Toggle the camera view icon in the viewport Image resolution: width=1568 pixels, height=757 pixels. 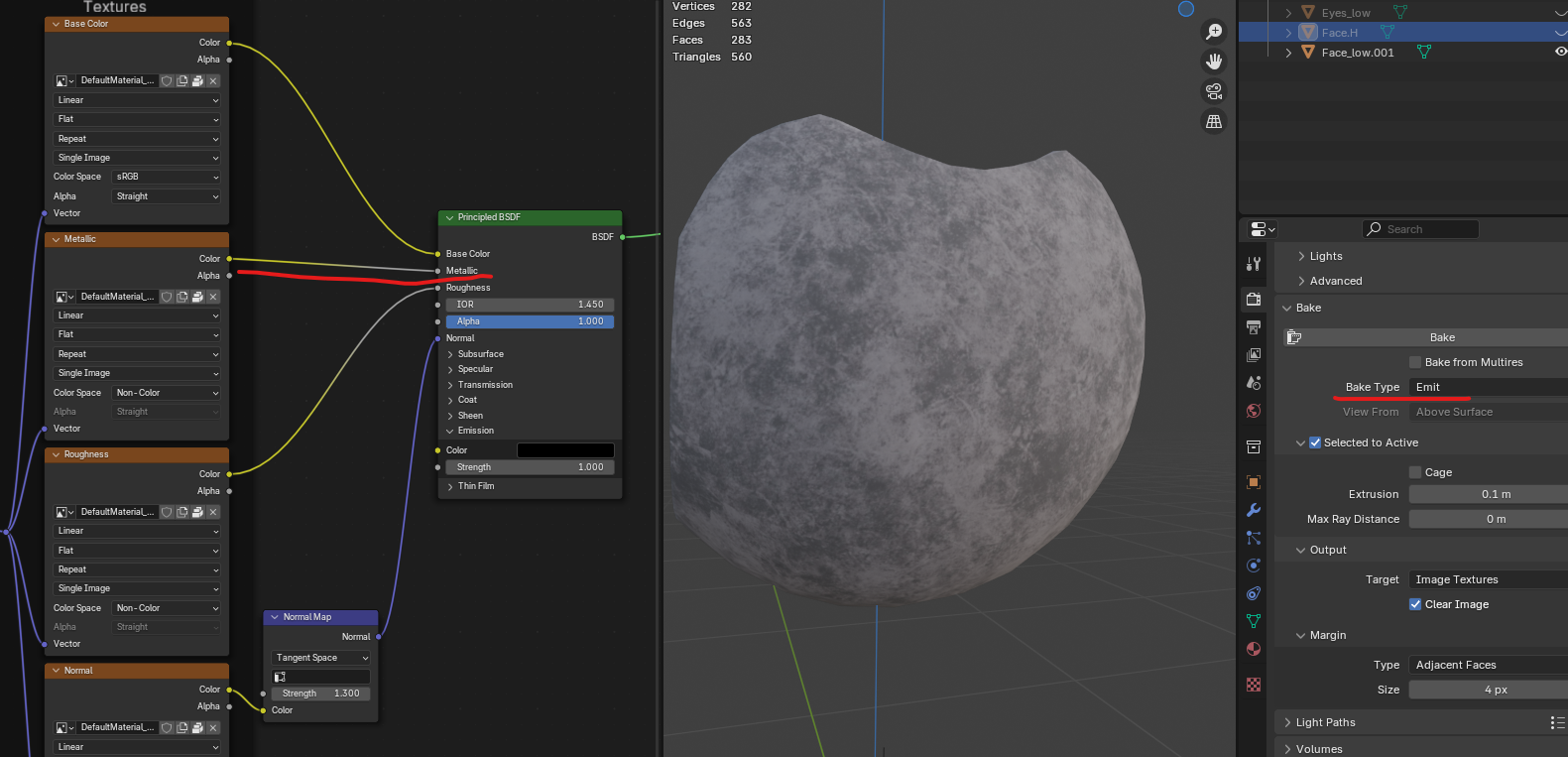1213,91
